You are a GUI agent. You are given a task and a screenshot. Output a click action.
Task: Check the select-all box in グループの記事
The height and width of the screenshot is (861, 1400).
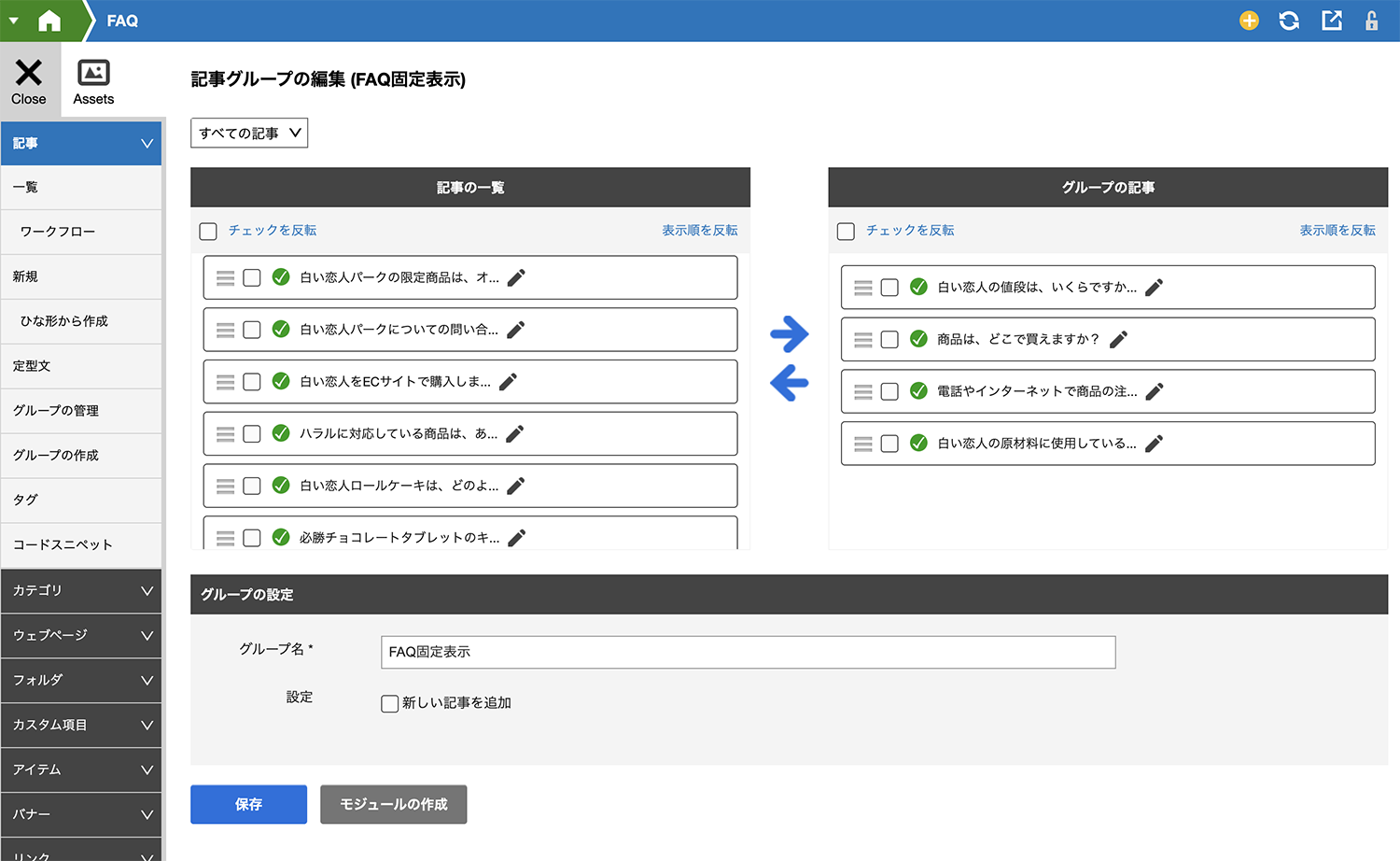pyautogui.click(x=846, y=231)
